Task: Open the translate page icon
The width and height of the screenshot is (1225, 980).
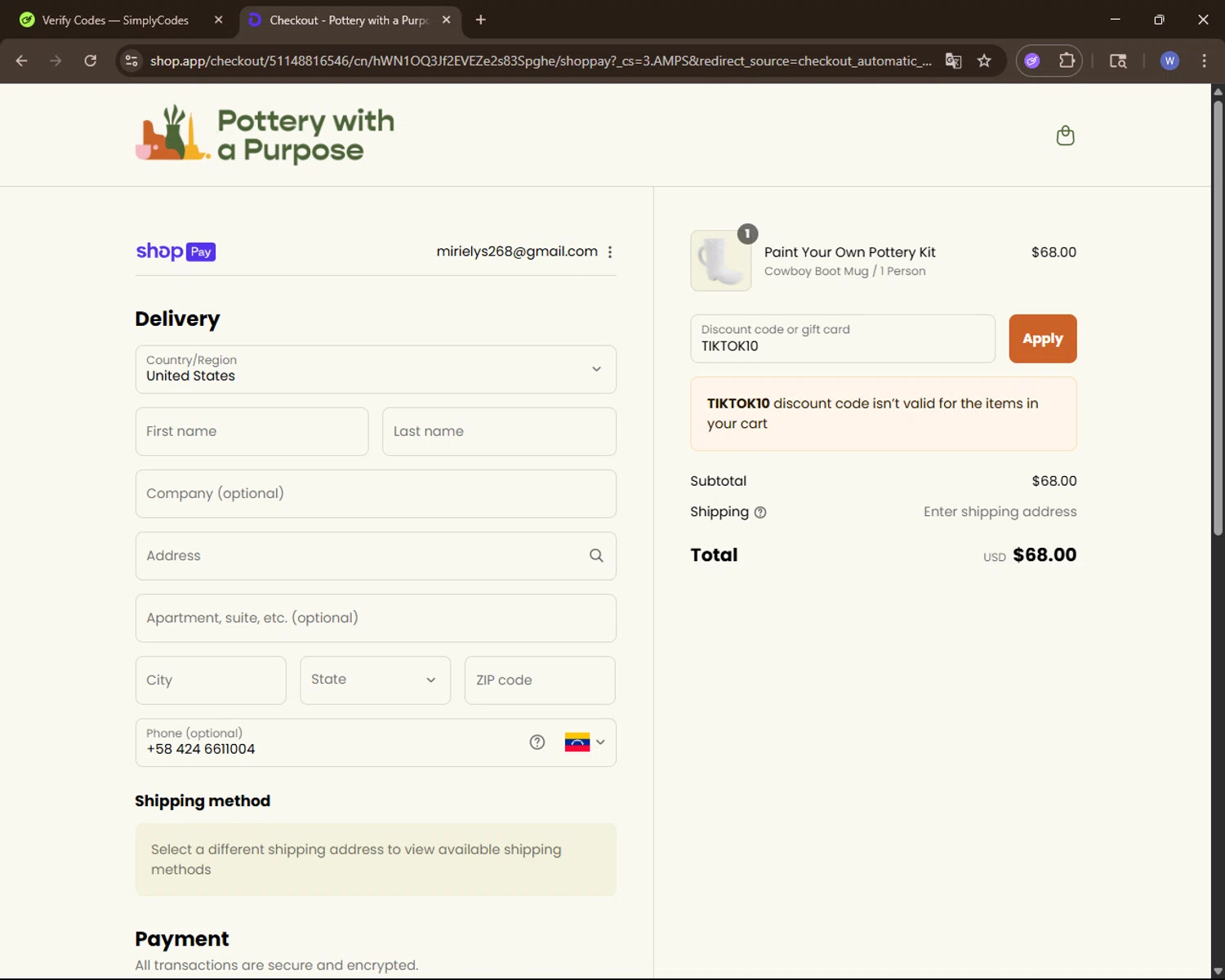Action: [x=953, y=60]
